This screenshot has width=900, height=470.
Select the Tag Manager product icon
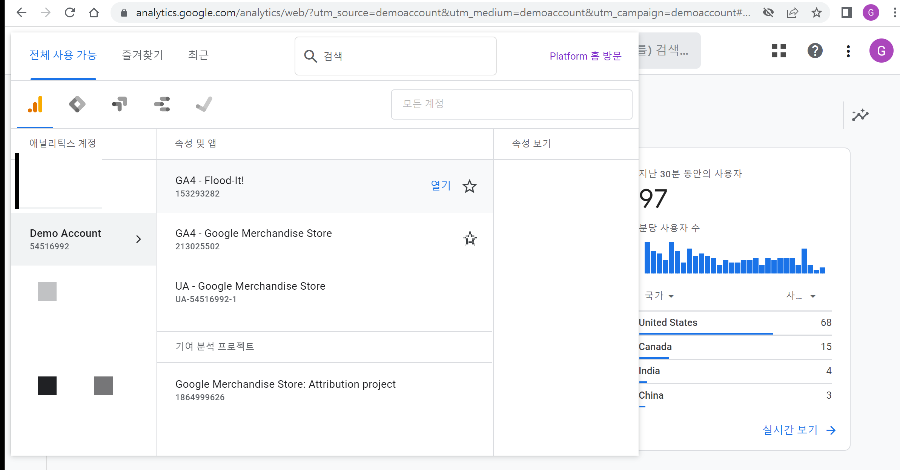point(77,104)
